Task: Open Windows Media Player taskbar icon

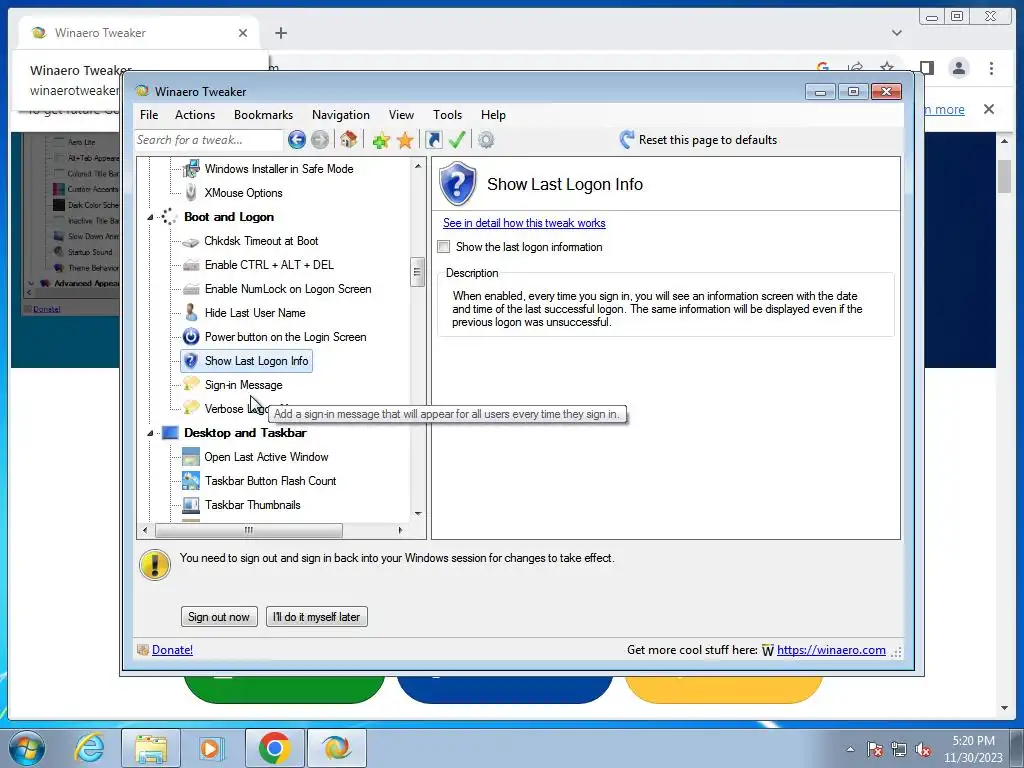Action: tap(212, 748)
